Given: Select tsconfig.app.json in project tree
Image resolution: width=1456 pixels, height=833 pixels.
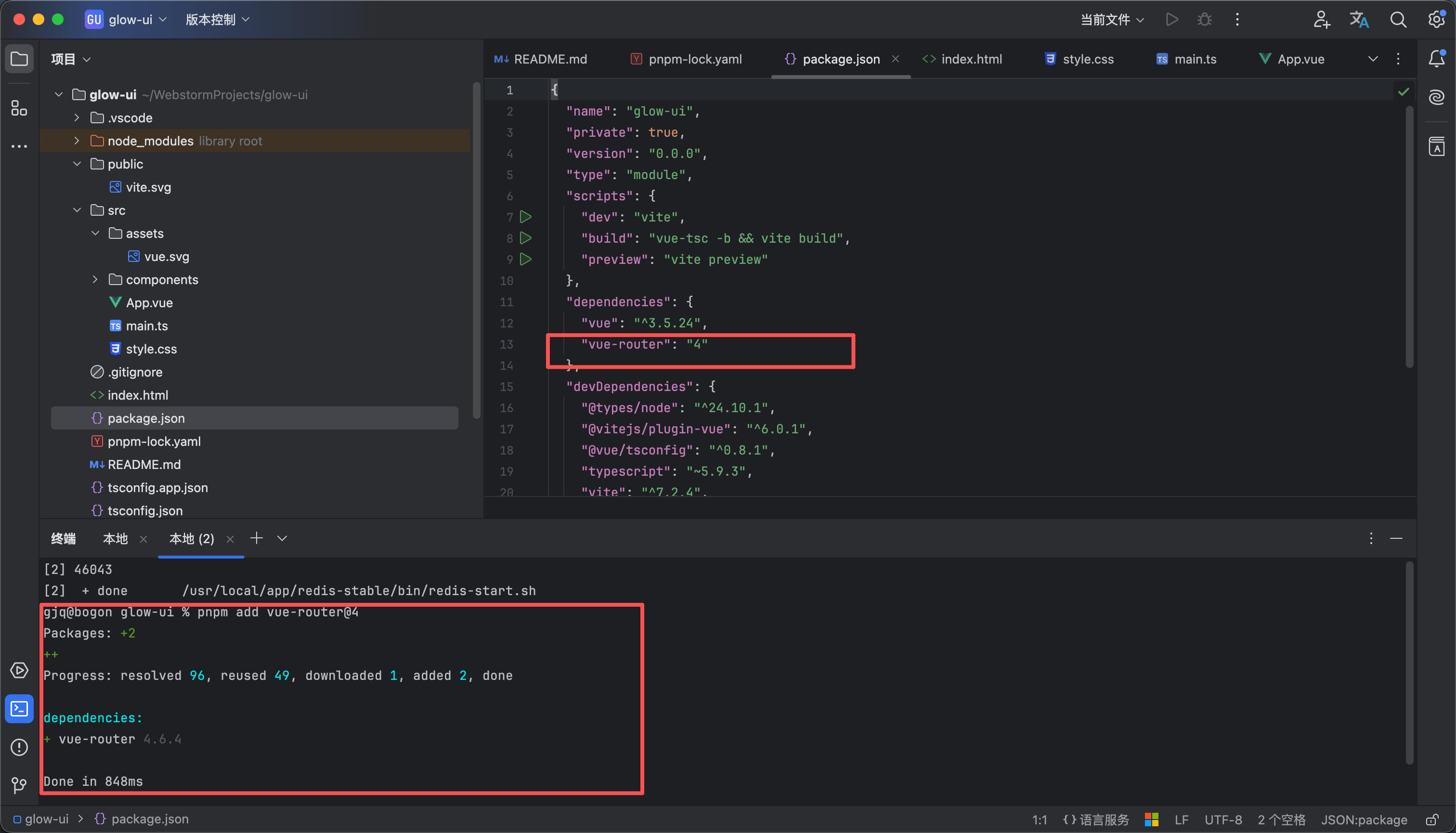Looking at the screenshot, I should [x=157, y=487].
